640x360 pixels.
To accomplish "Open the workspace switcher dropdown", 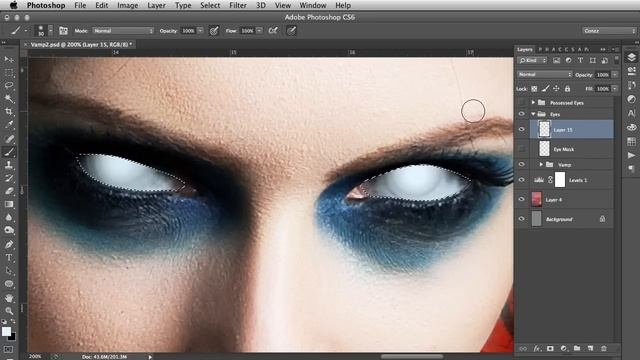I will [609, 31].
